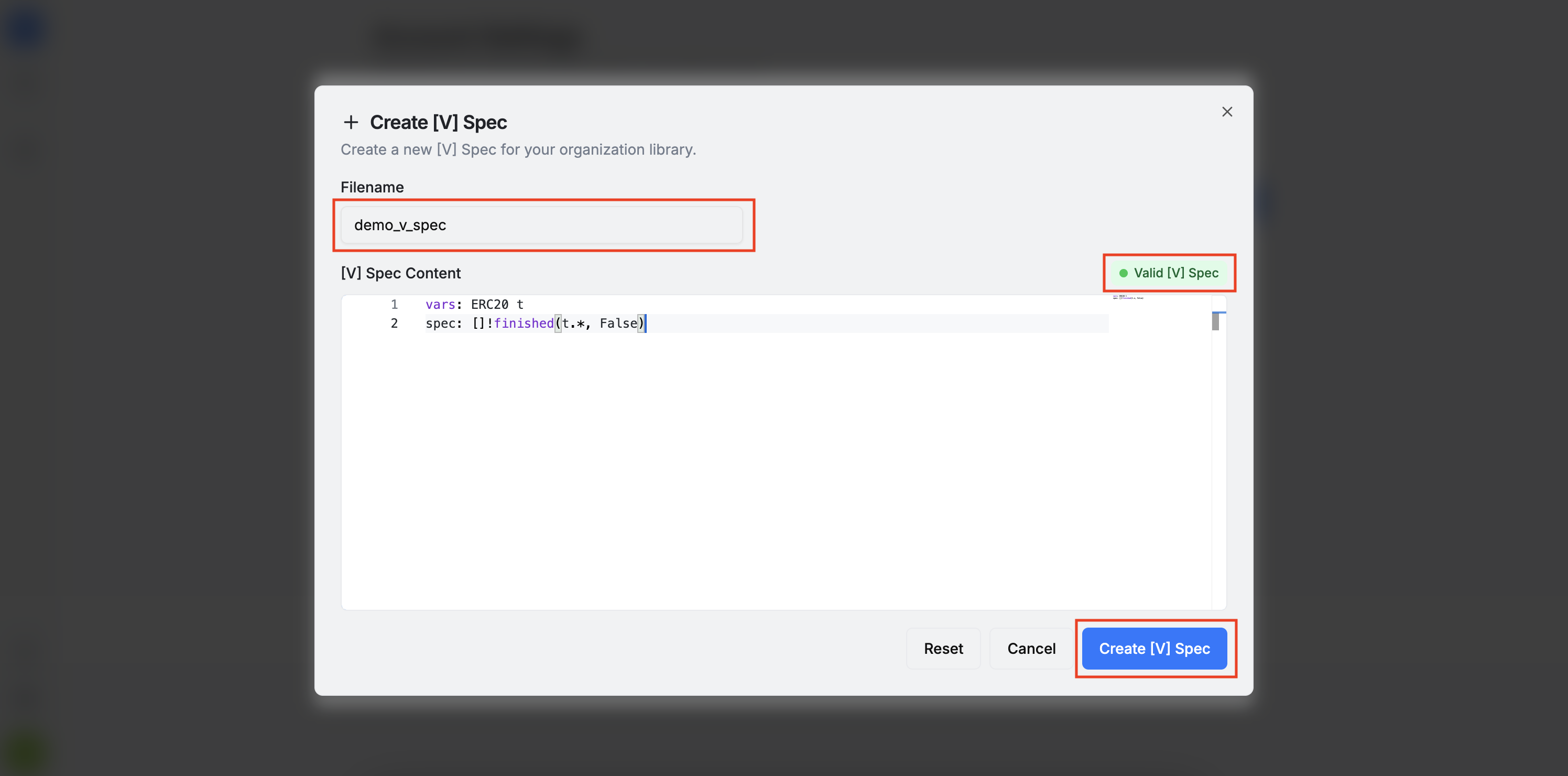Screen dimensions: 1568x776
Task: Click the '[V] Spec Content' label
Action: tap(400, 273)
